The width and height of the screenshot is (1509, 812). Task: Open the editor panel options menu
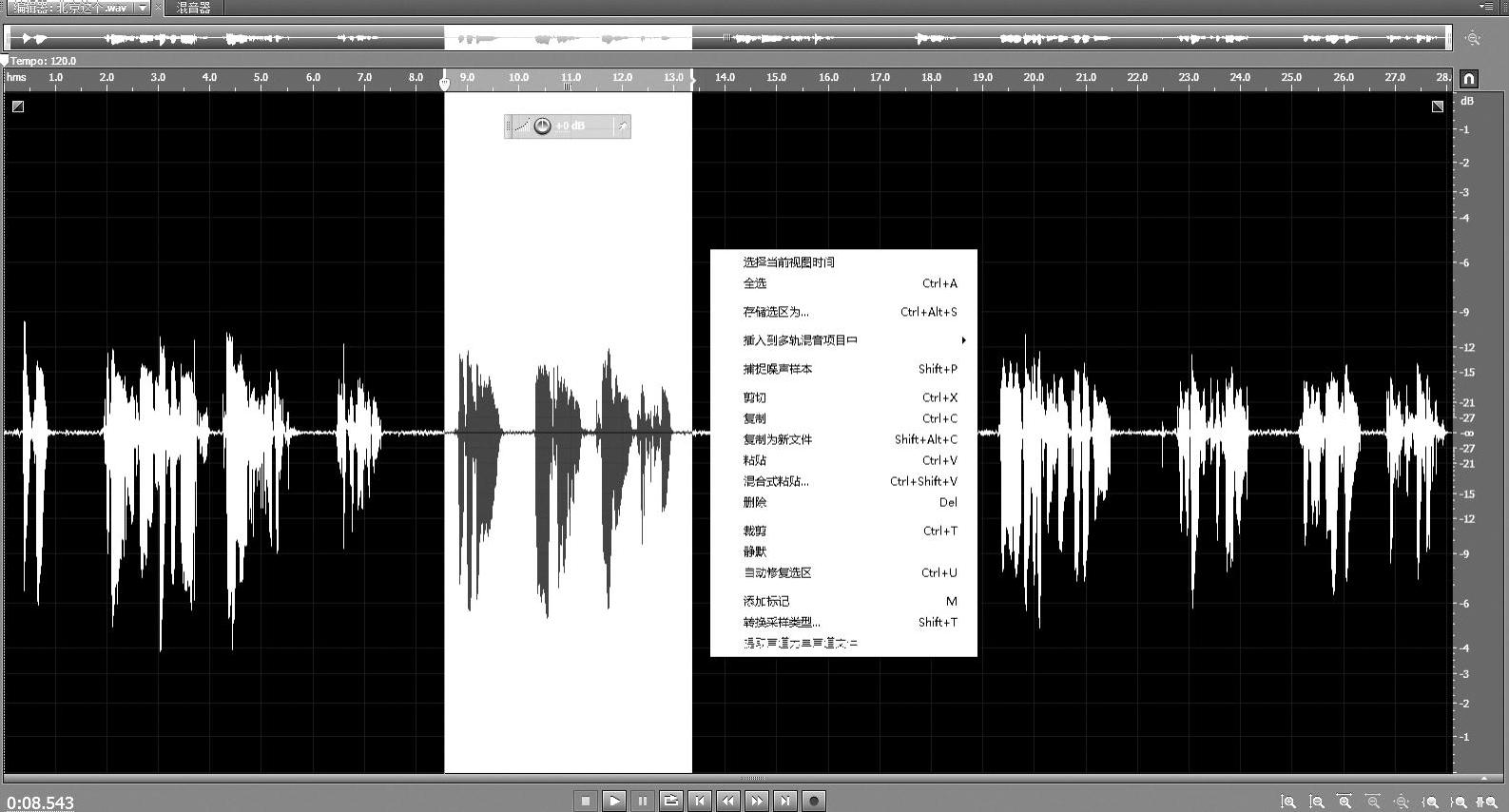coord(1486,7)
